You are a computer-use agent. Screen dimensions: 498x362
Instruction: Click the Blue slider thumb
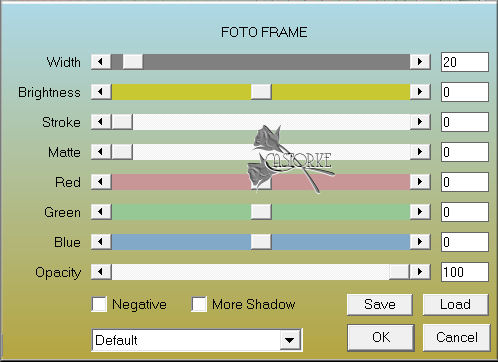(x=261, y=242)
